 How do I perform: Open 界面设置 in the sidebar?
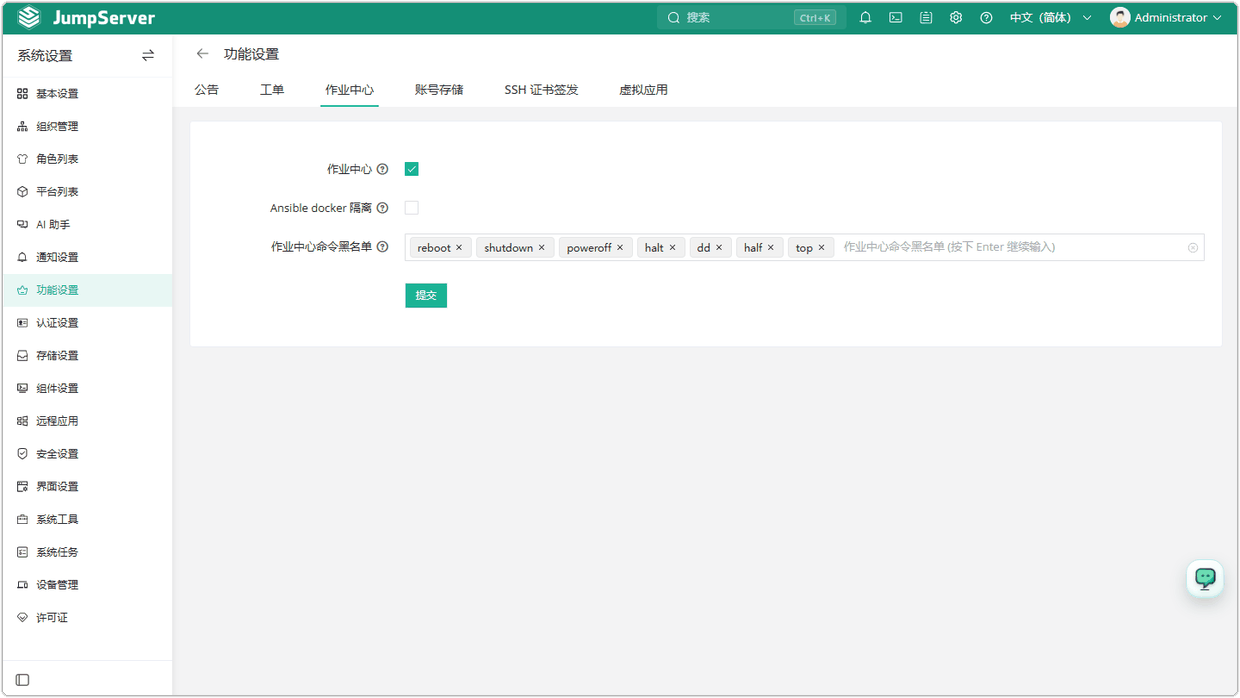(x=87, y=487)
